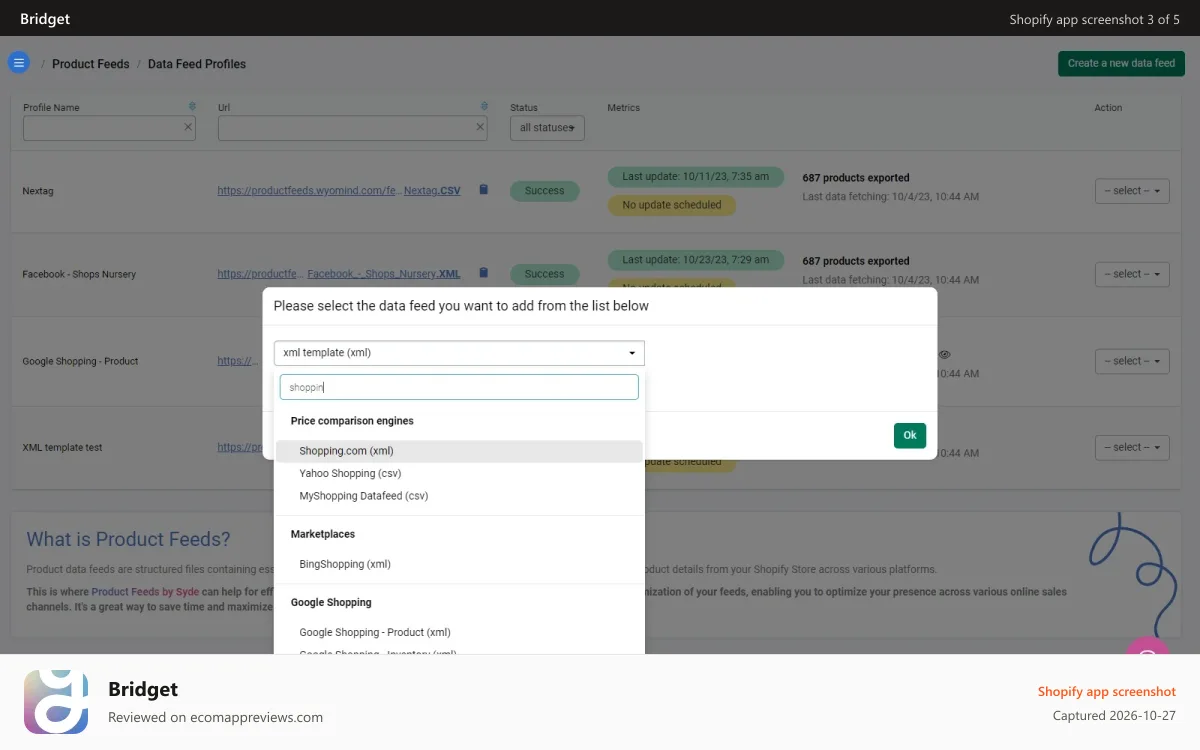This screenshot has height=750, width=1200.
Task: Click the Bridget app logo in the footer
Action: 56,702
